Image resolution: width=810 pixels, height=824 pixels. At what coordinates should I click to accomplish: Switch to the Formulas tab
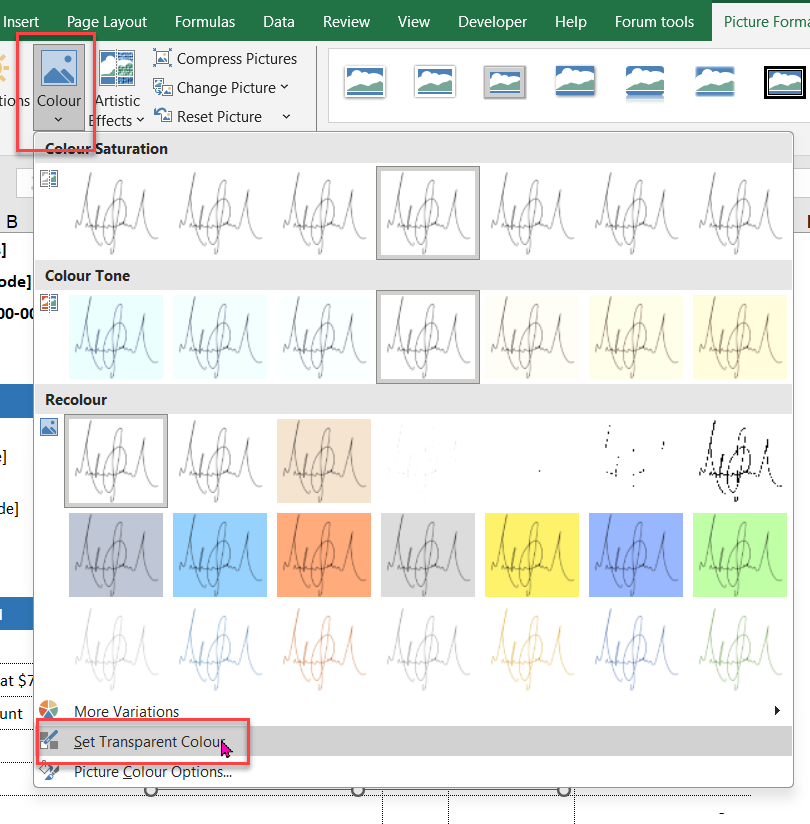(x=205, y=21)
